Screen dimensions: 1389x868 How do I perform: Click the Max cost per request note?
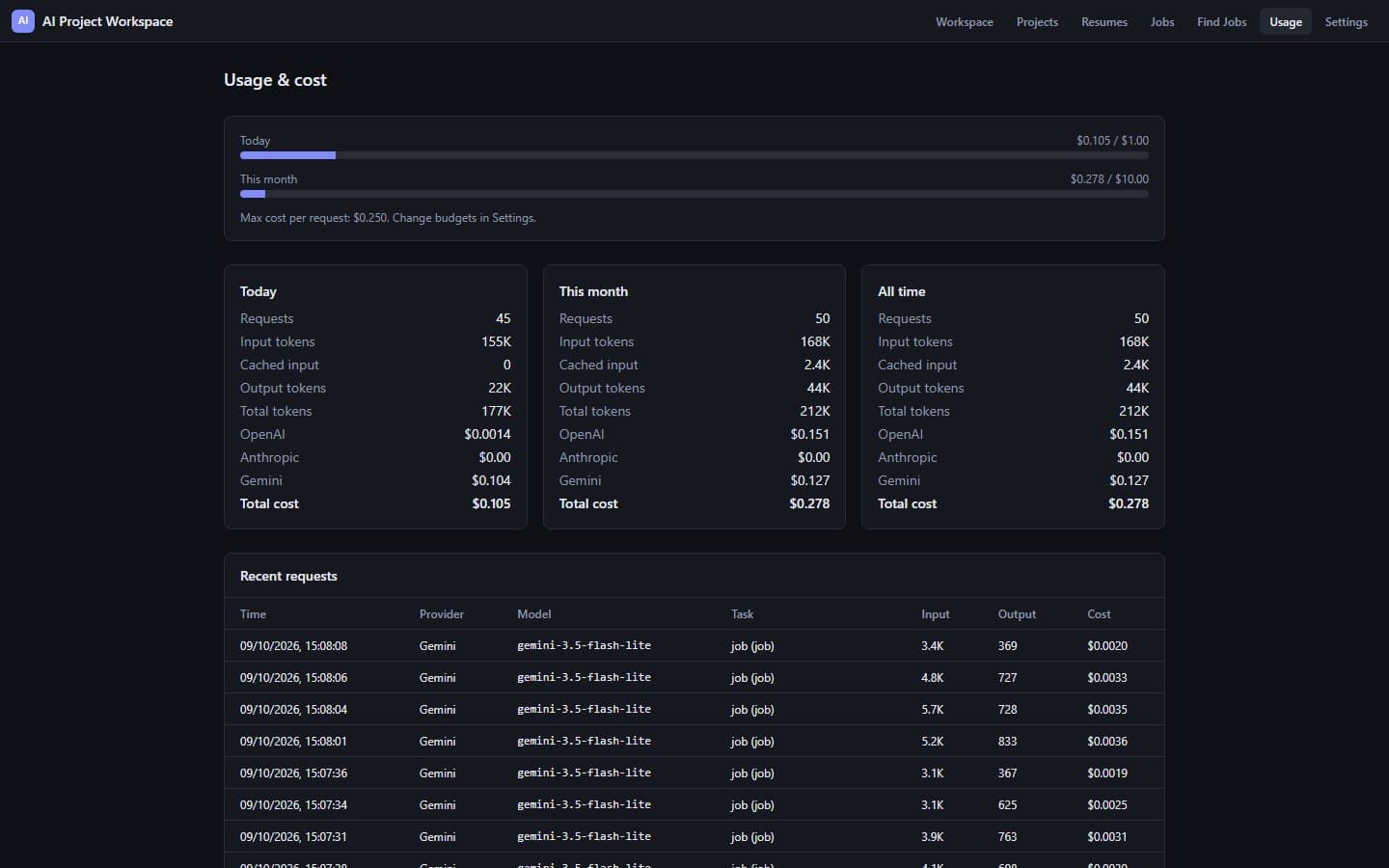[388, 218]
